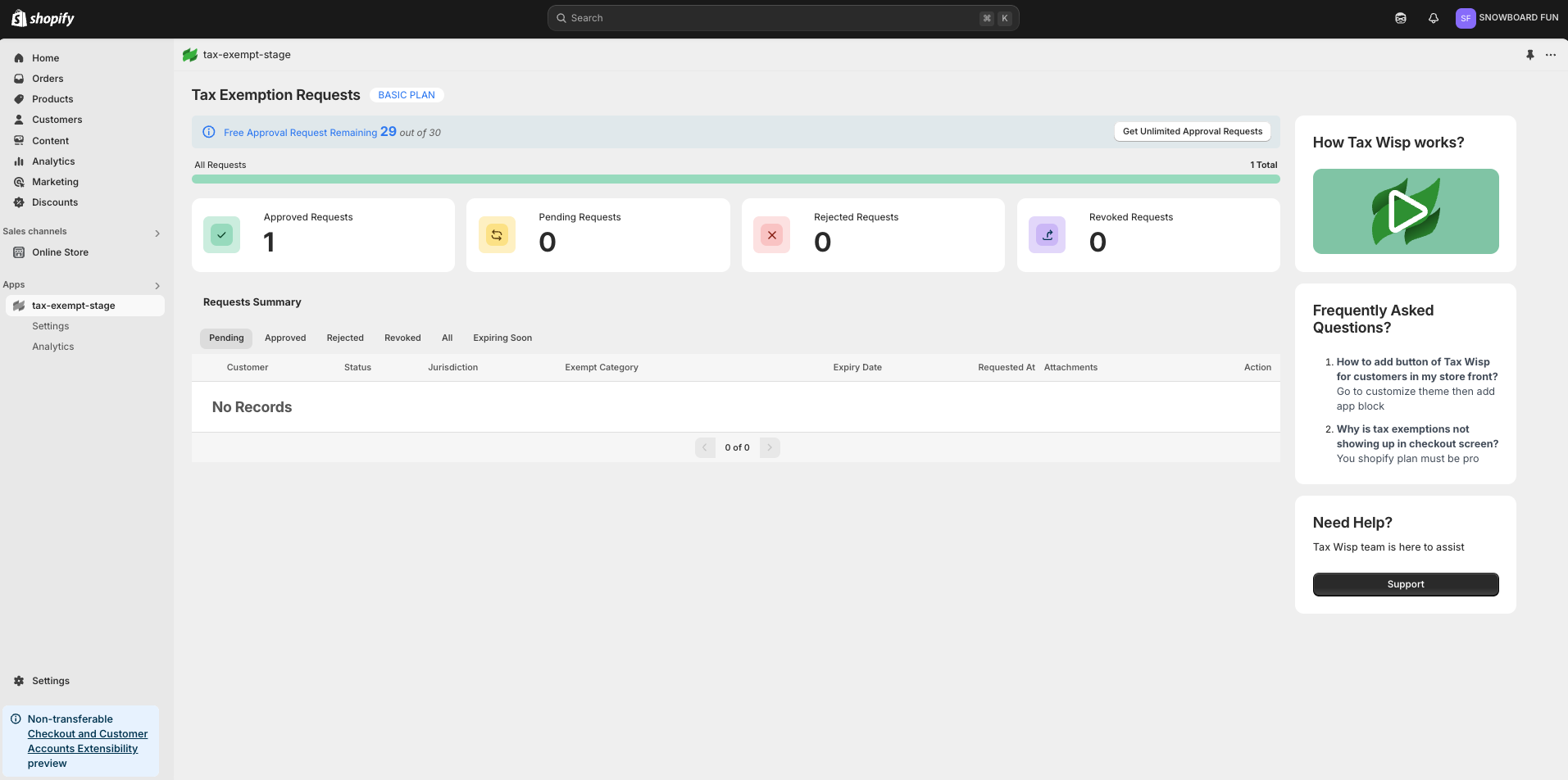Click the Settings gear icon at bottom
The height and width of the screenshot is (780, 1568).
click(19, 681)
